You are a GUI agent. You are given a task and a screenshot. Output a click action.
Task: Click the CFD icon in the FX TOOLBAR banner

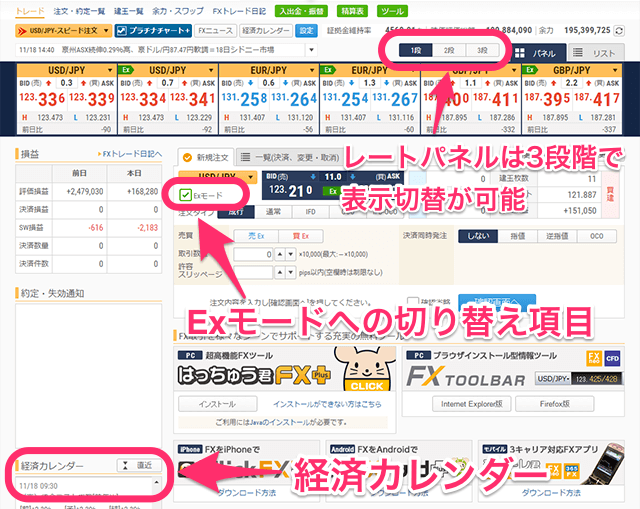[612, 358]
